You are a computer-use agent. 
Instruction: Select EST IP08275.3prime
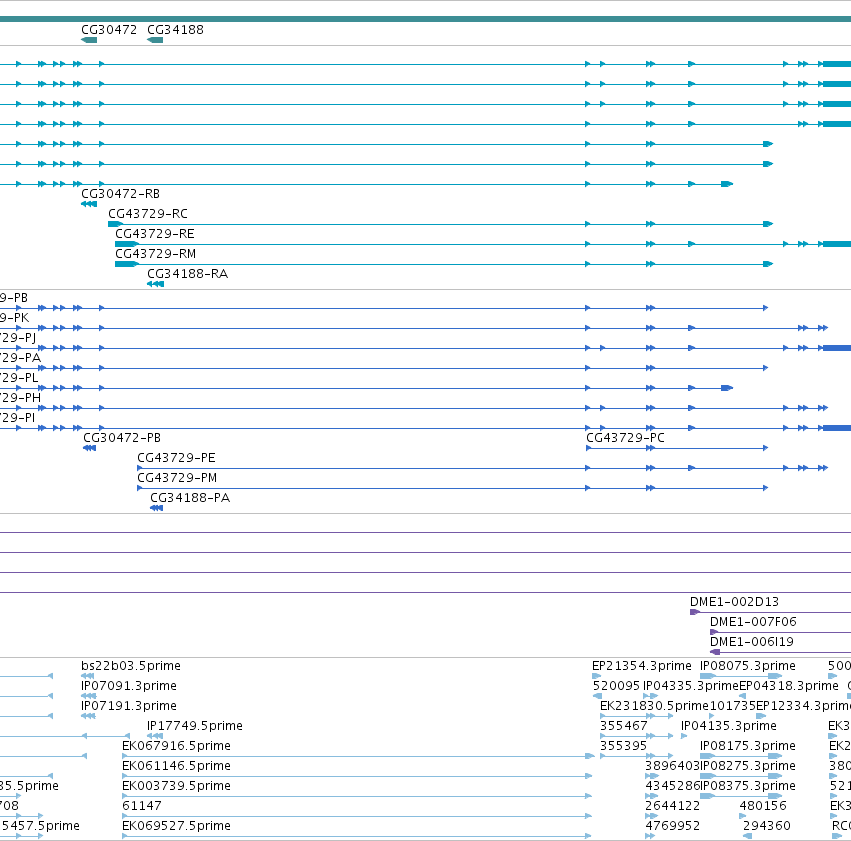(748, 766)
